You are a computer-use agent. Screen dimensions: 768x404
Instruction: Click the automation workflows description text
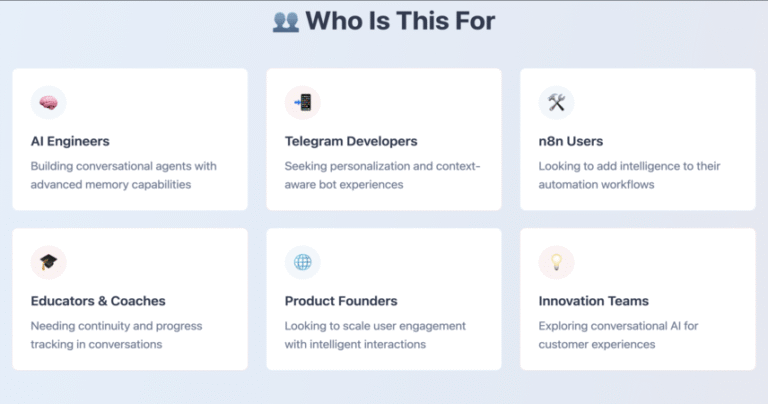629,175
